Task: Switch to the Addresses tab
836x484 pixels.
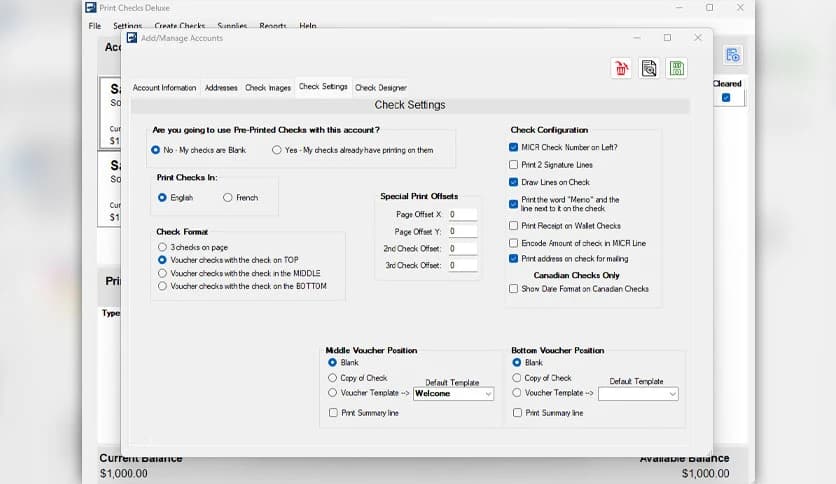Action: (x=221, y=87)
